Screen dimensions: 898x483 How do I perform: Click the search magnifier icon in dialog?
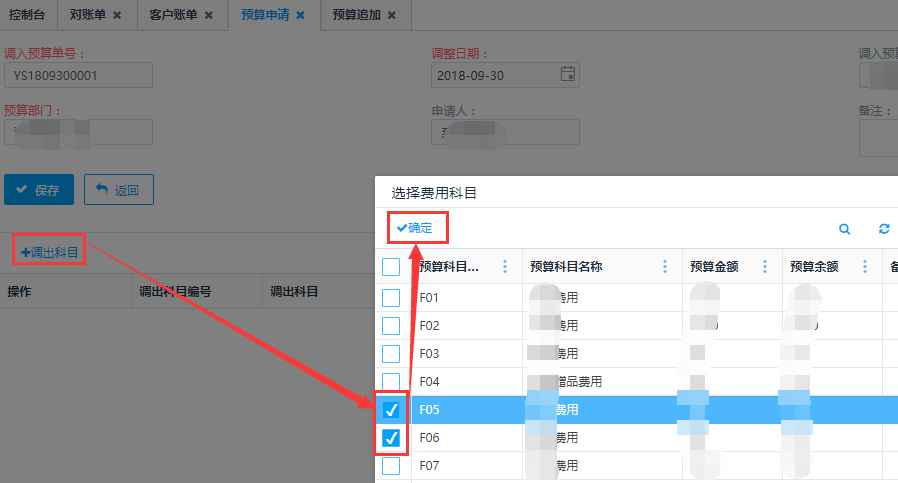[844, 229]
